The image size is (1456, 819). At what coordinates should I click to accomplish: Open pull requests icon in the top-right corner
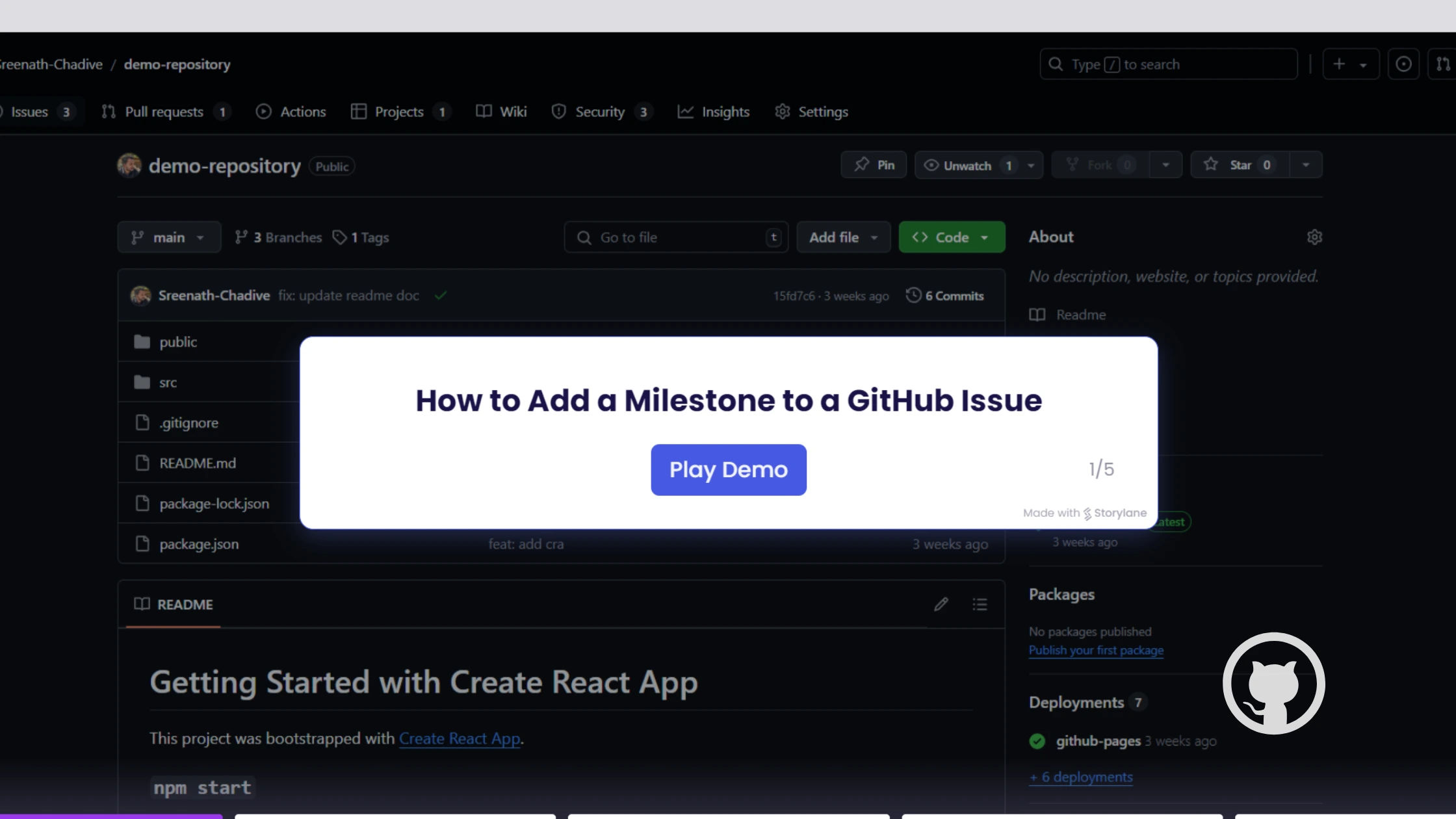(x=1443, y=64)
